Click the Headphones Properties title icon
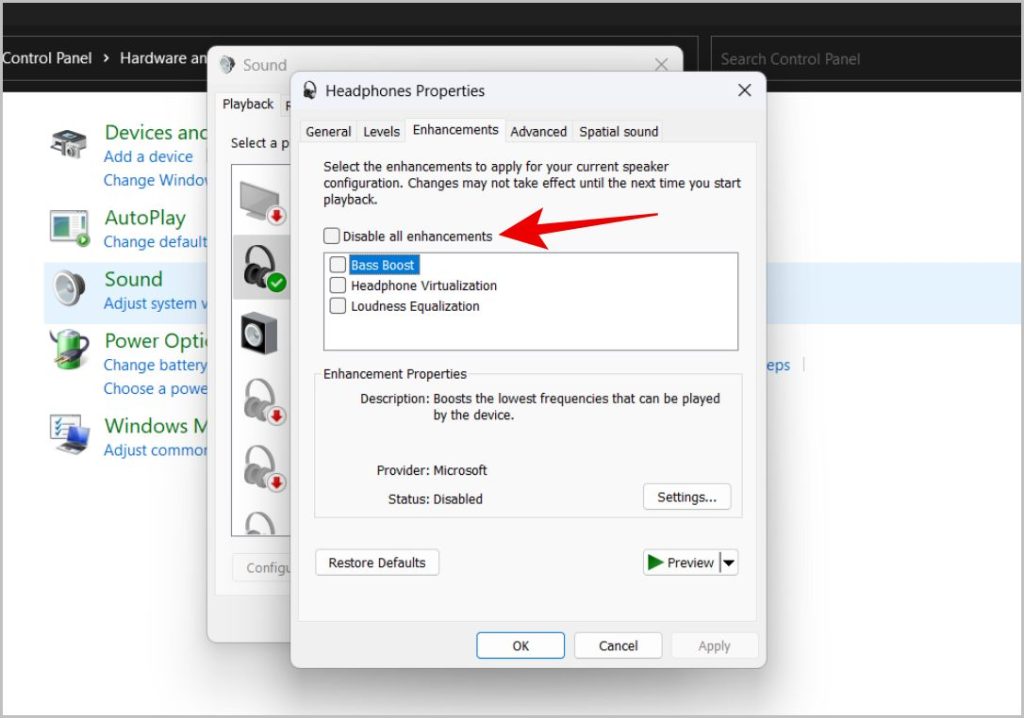 [310, 90]
